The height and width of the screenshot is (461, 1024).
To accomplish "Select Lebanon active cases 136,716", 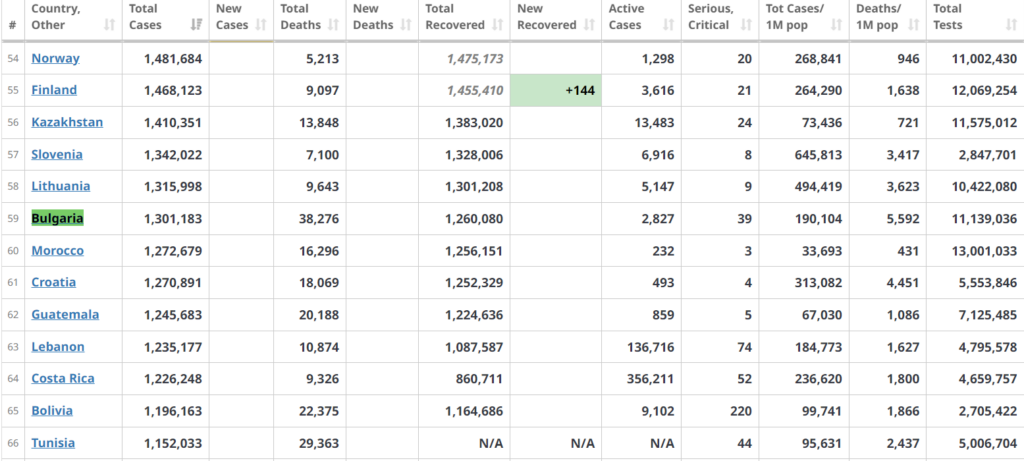I will 650,347.
